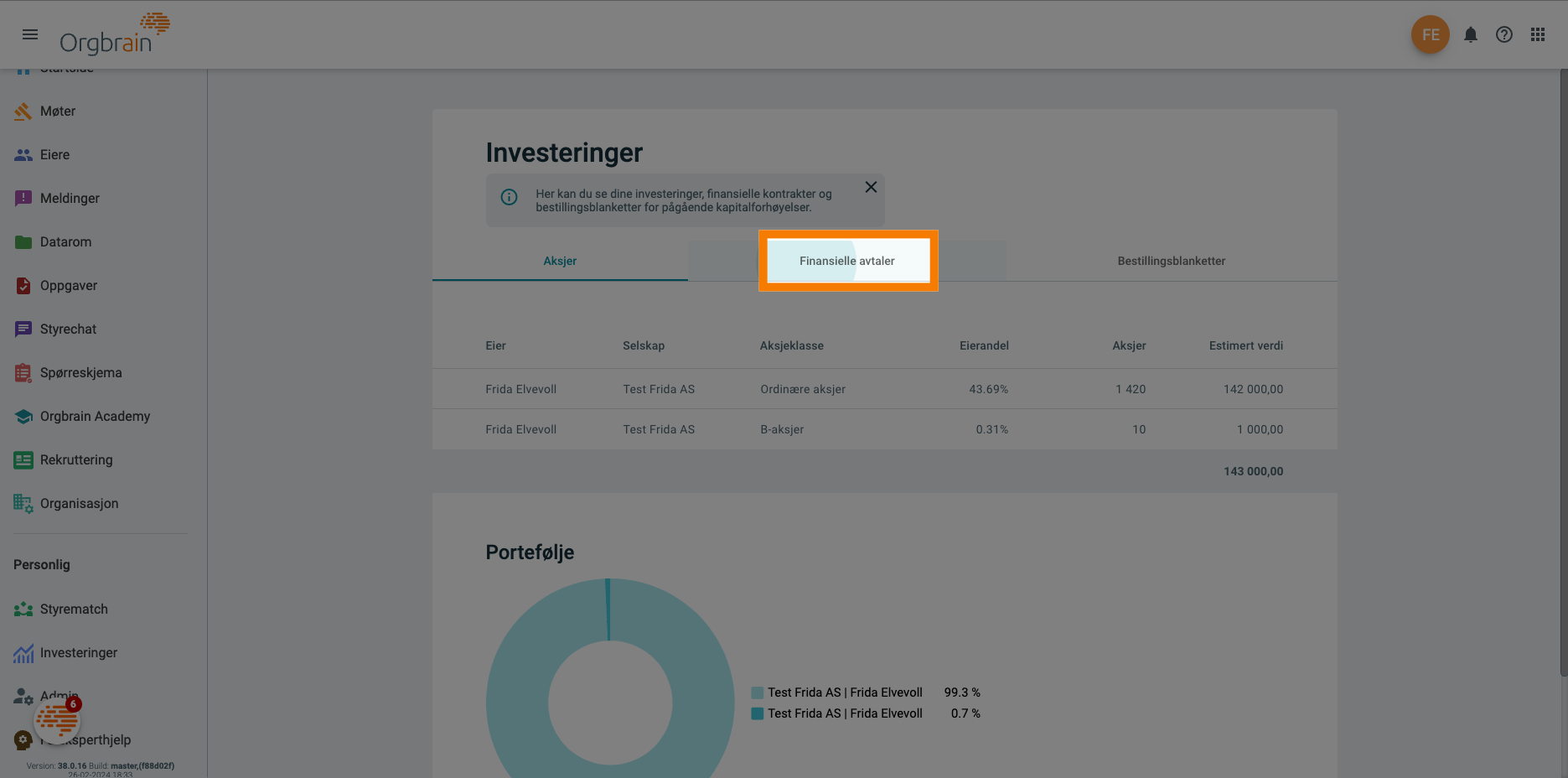Click the Rekruttering icon
The height and width of the screenshot is (778, 1568).
click(x=23, y=459)
